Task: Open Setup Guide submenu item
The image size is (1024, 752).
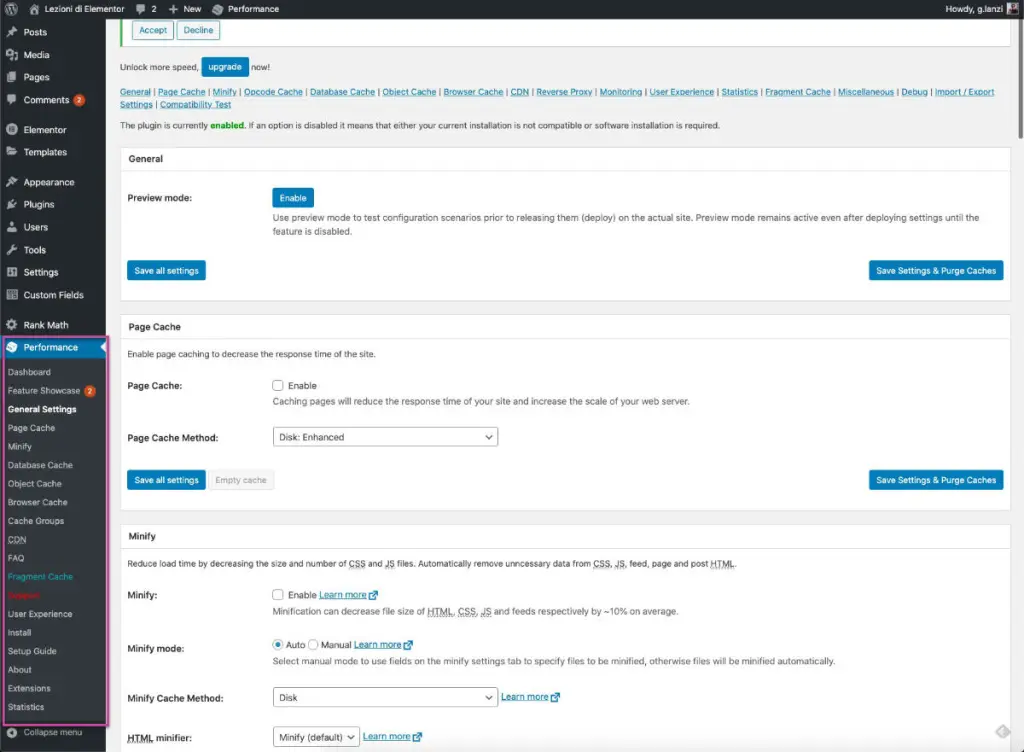Action: coord(32,651)
